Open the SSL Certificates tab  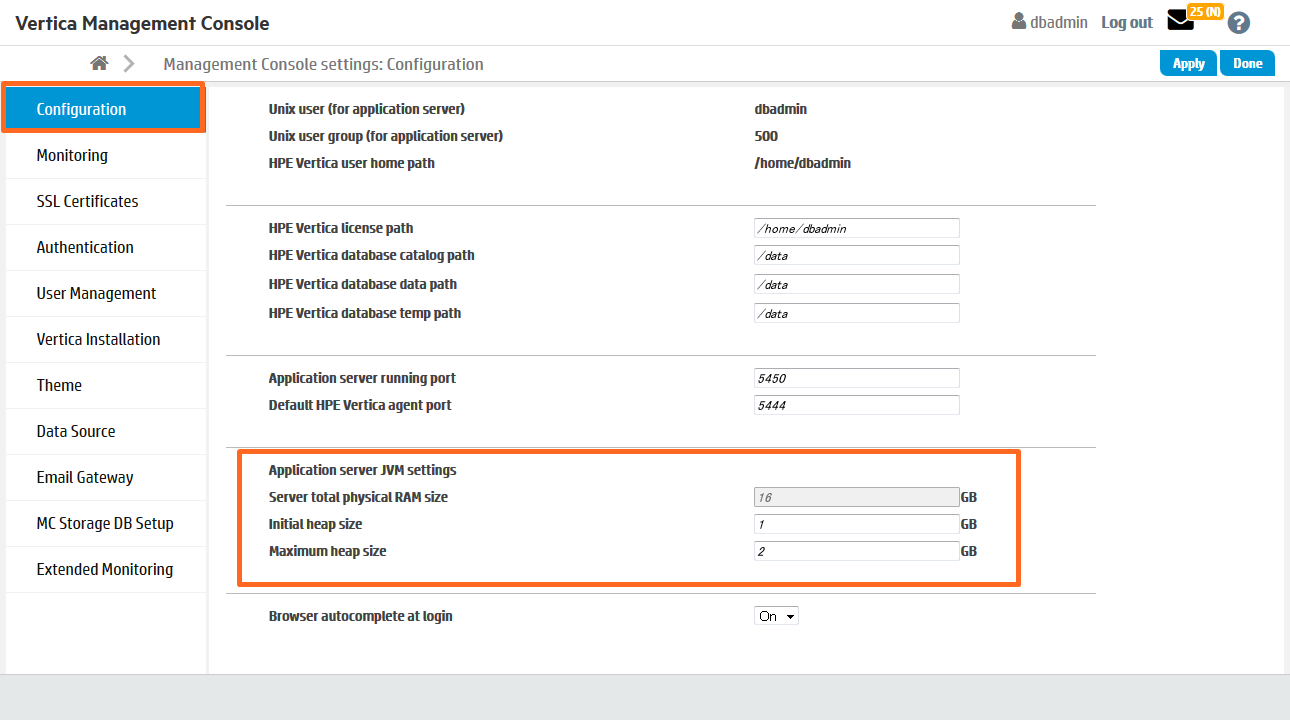point(87,201)
